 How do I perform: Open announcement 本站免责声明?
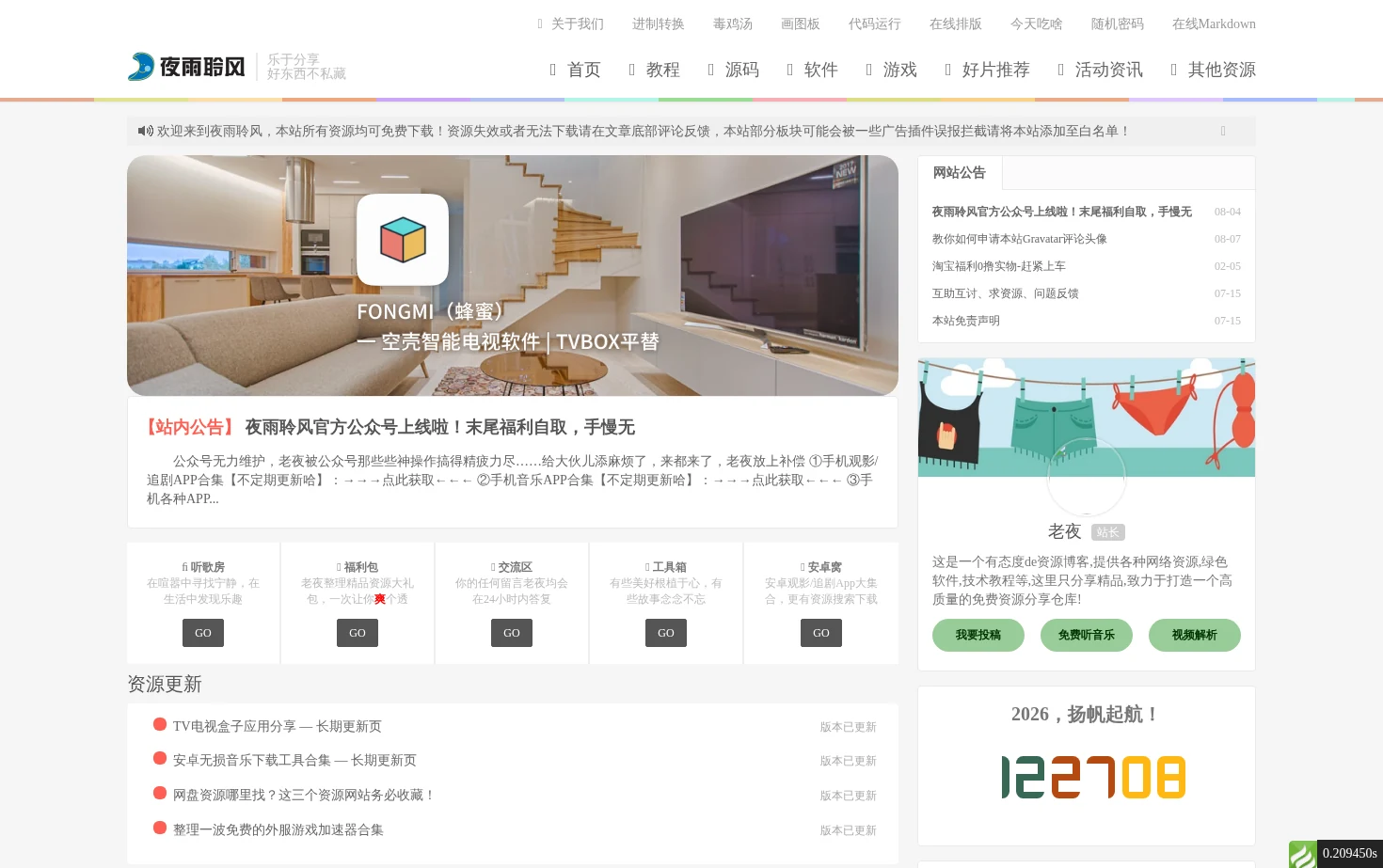(966, 321)
